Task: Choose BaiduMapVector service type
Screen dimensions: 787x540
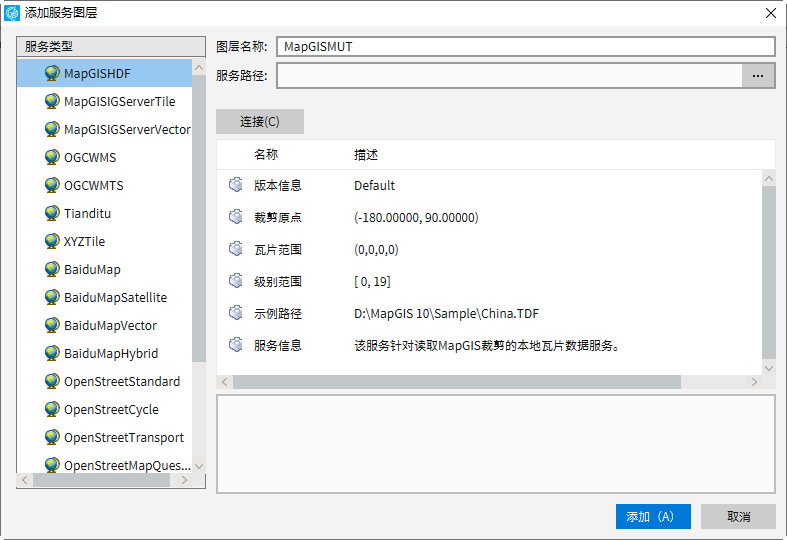Action: pos(104,326)
